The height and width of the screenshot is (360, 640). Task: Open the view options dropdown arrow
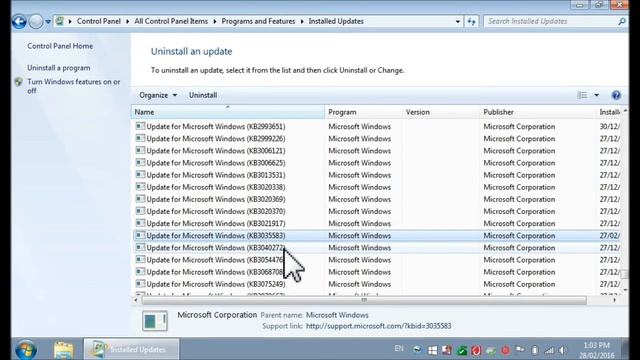point(596,95)
